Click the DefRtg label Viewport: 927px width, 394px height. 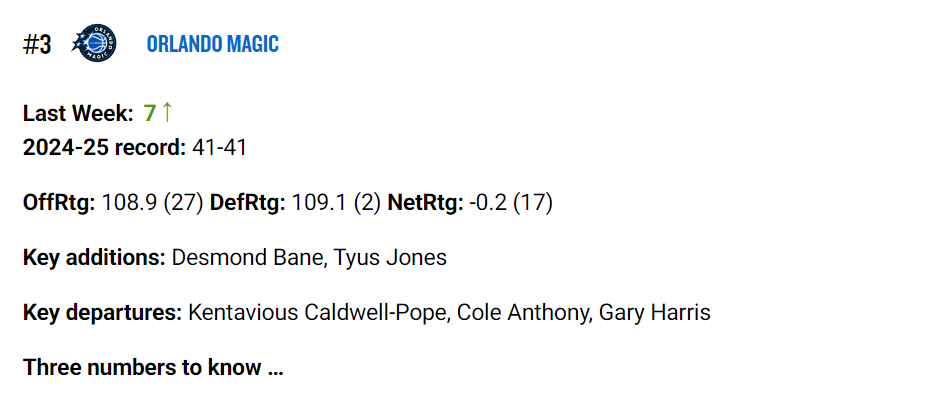click(x=248, y=204)
